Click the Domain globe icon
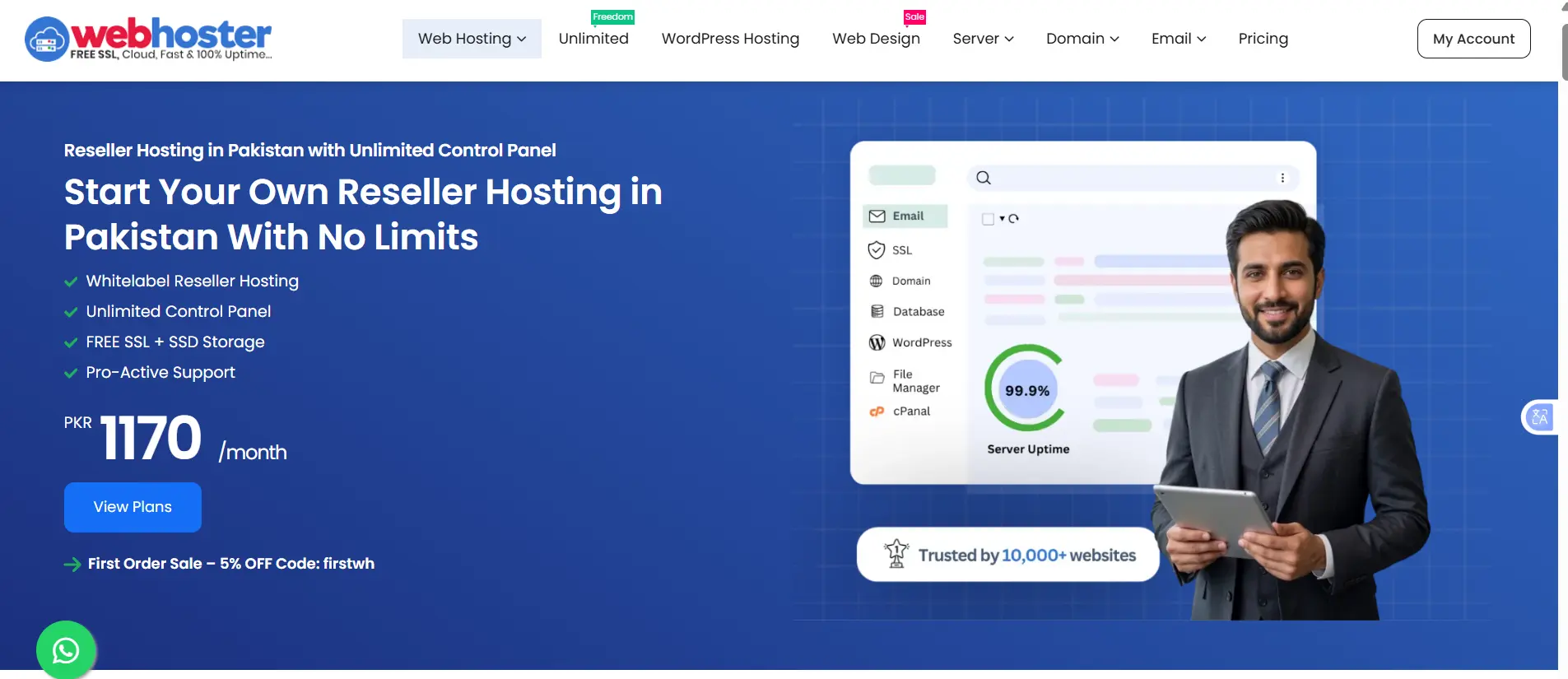The image size is (1568, 679). 877,281
